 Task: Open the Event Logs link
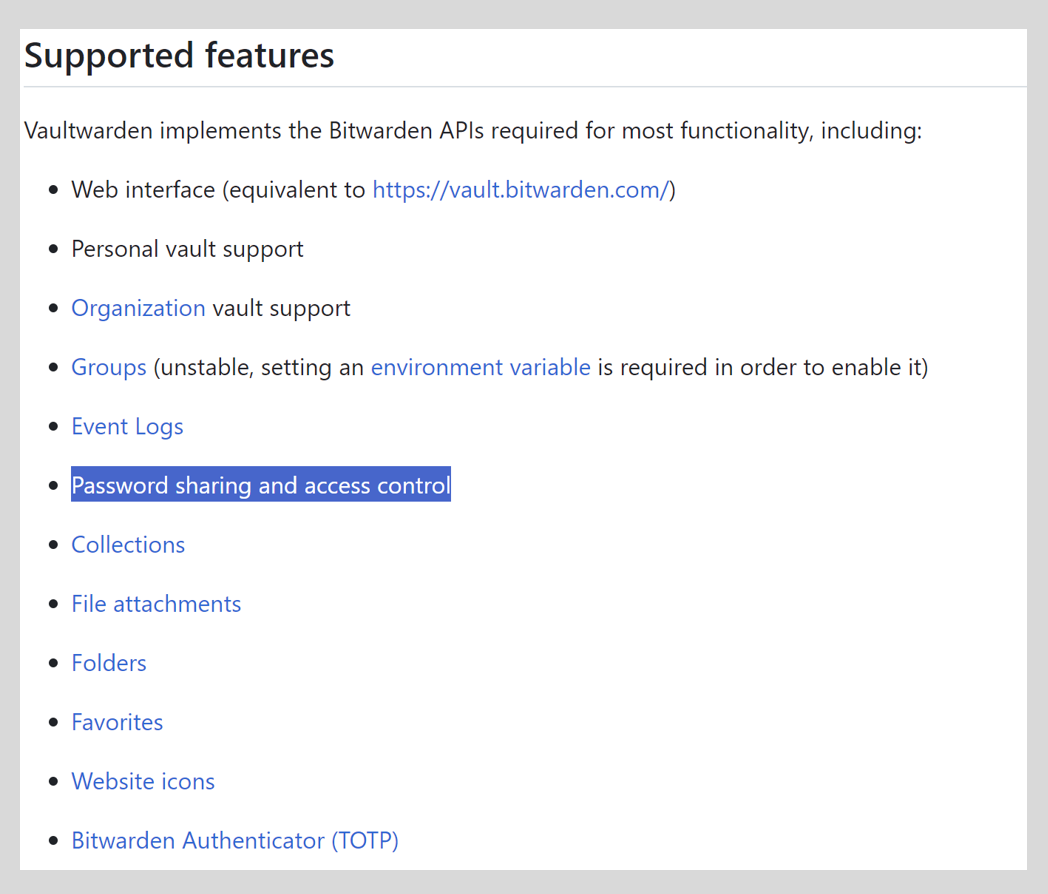tap(127, 426)
